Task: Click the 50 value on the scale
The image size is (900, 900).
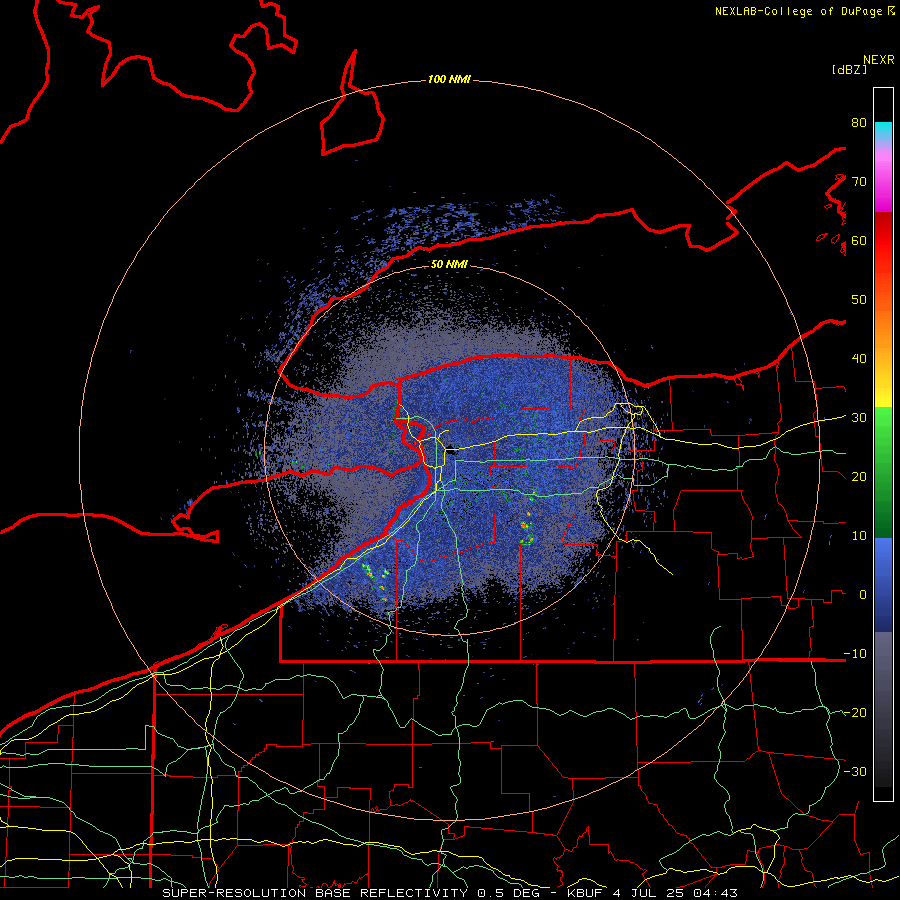Action: point(859,300)
